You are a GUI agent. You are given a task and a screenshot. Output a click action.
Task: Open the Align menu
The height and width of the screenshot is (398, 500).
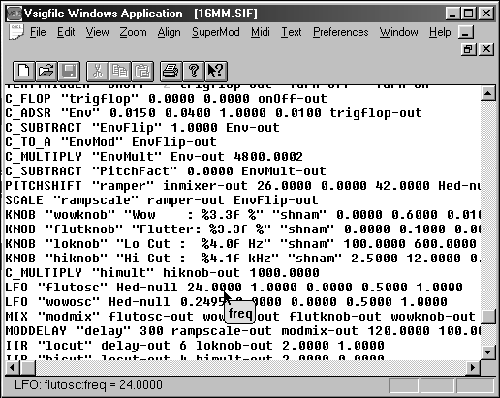pos(169,32)
